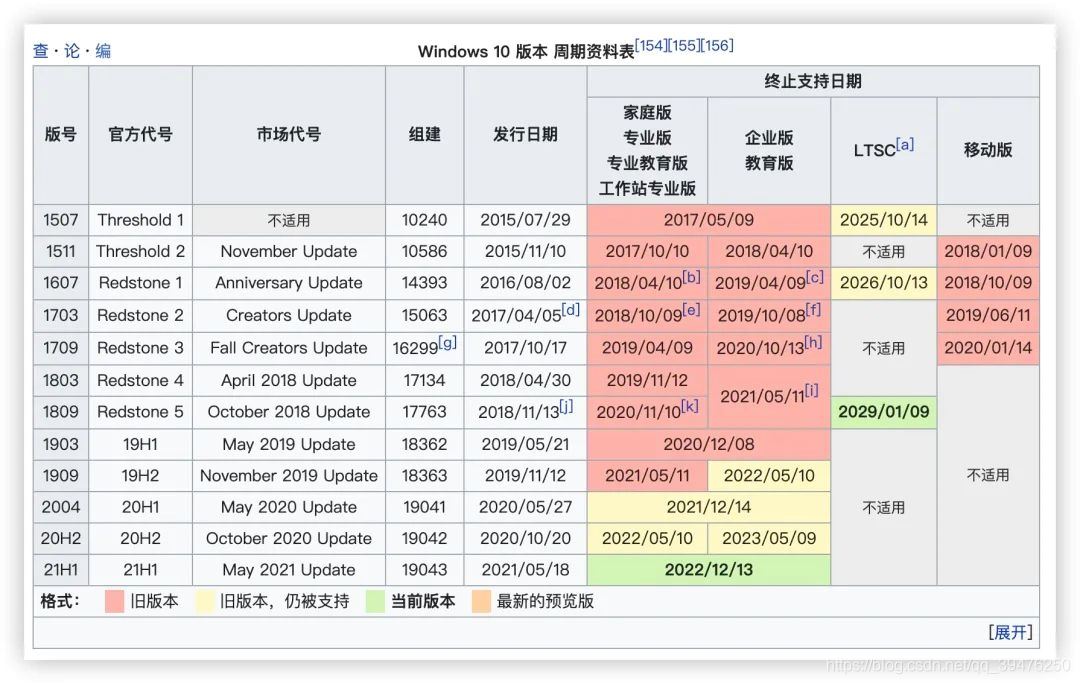The height and width of the screenshot is (684, 1080).
Task: Click the yellow 2021/12/14 cell
Action: (x=709, y=507)
